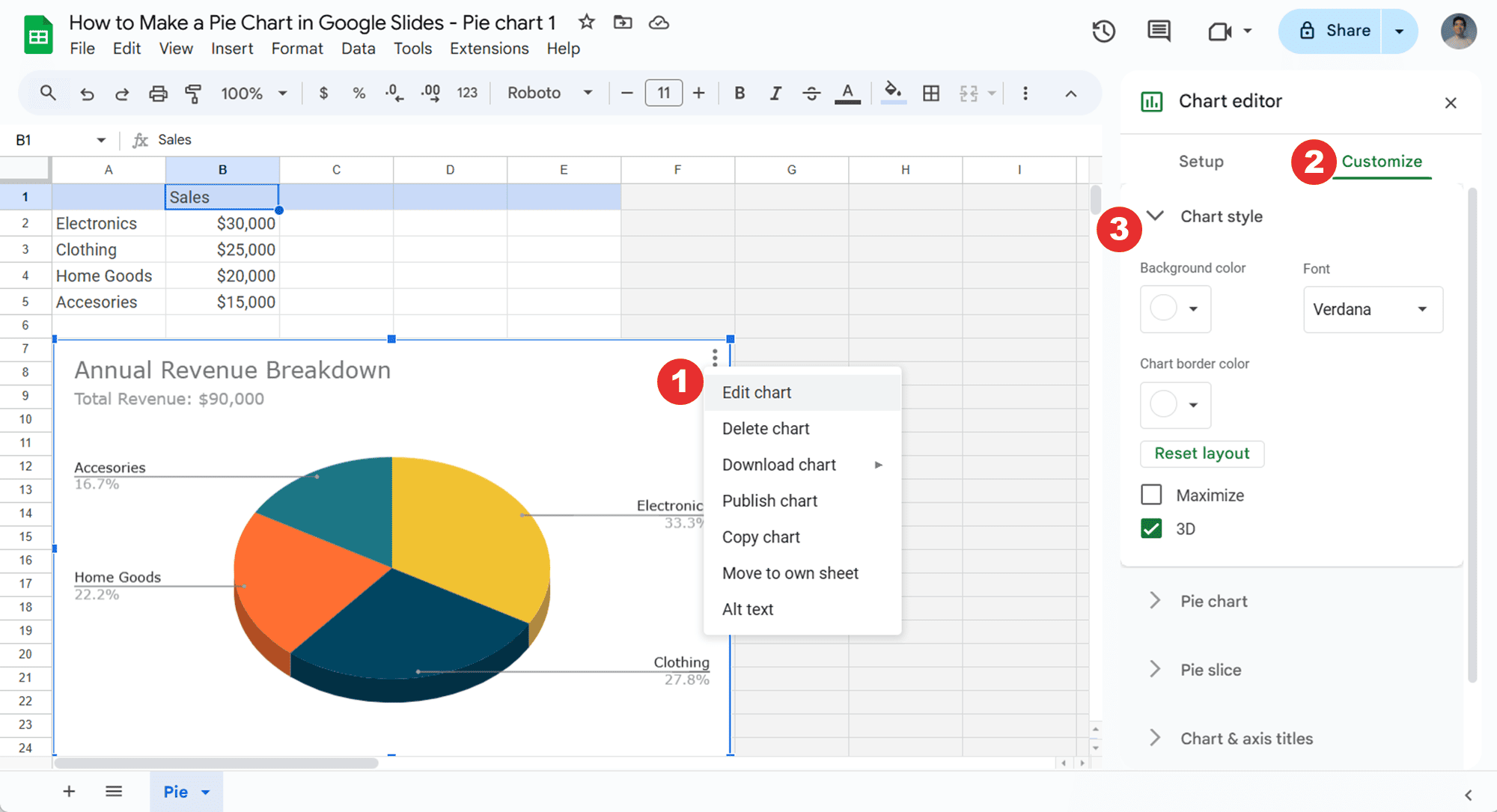Click the Reset layout button
1497x812 pixels.
click(x=1203, y=452)
